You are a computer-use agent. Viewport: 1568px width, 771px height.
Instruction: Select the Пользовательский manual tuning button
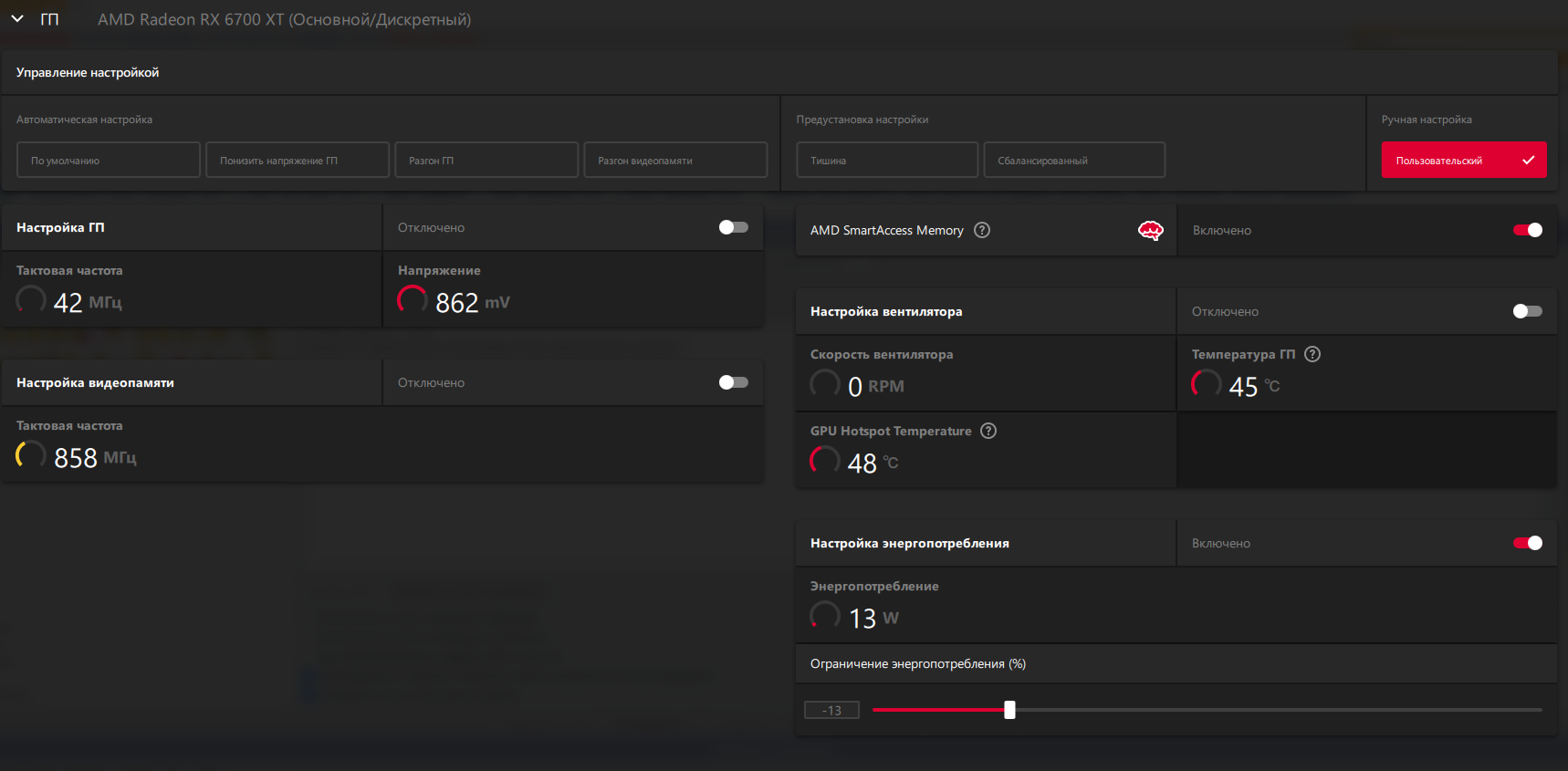pos(1464,160)
